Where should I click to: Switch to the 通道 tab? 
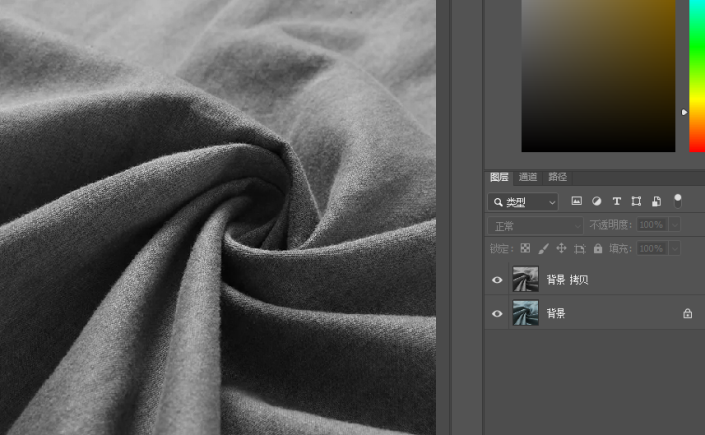pos(528,177)
